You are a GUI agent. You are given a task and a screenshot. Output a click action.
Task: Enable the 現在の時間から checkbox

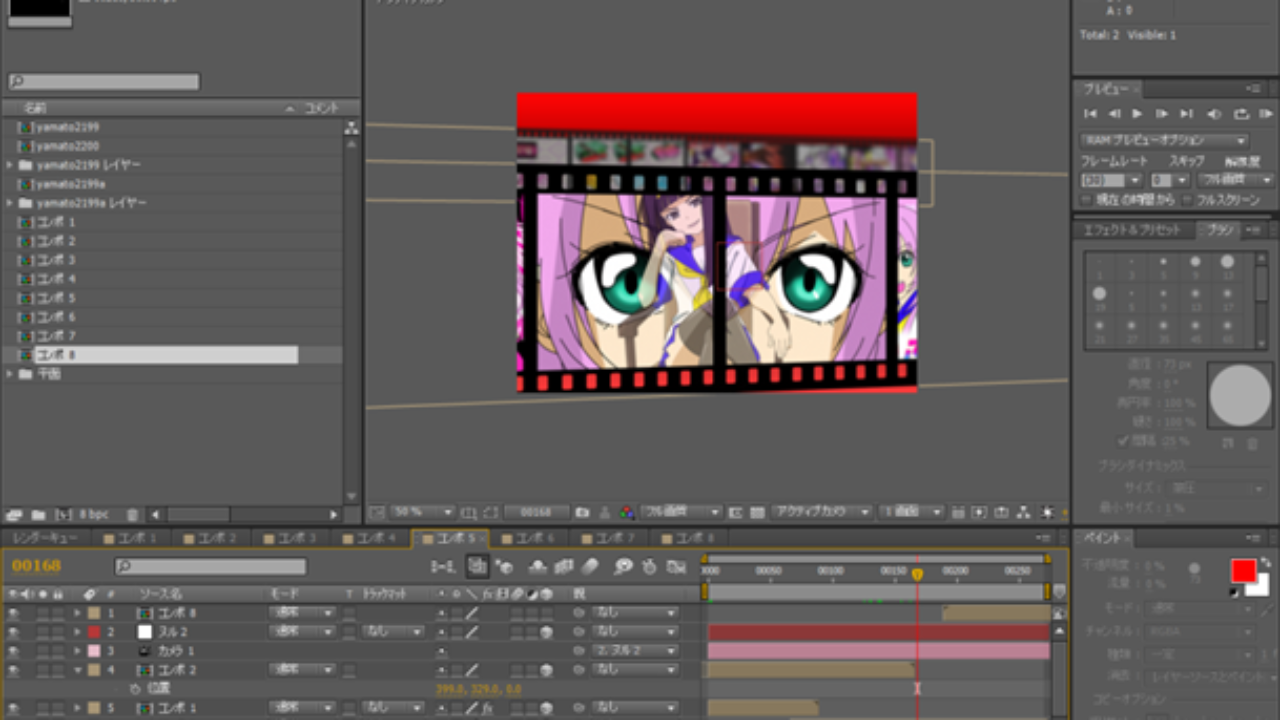click(1086, 200)
